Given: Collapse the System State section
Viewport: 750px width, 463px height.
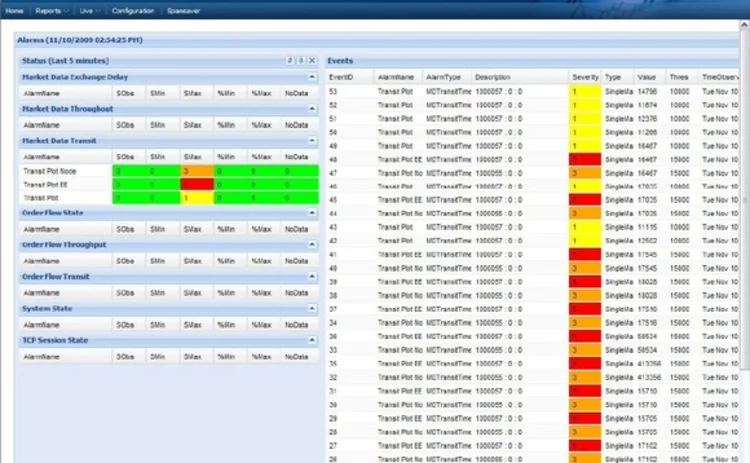Looking at the screenshot, I should pos(312,309).
